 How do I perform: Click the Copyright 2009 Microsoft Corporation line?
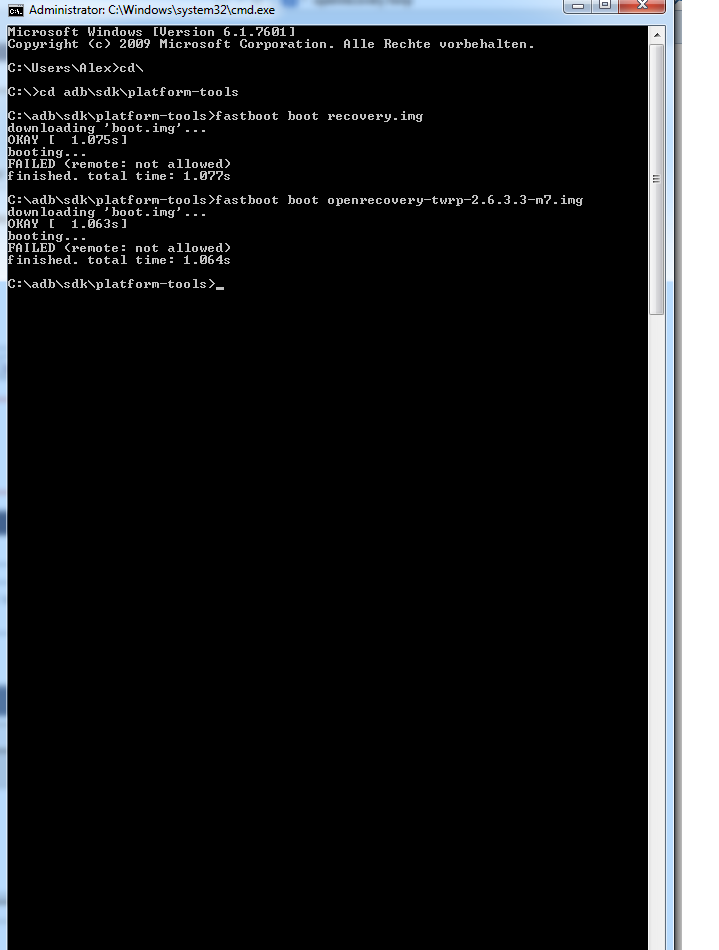click(271, 44)
